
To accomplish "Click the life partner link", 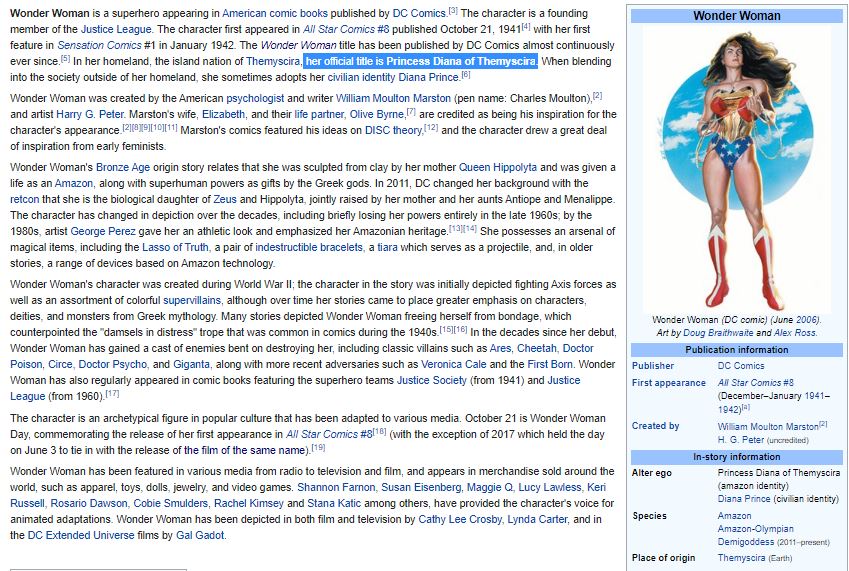I will (x=319, y=114).
